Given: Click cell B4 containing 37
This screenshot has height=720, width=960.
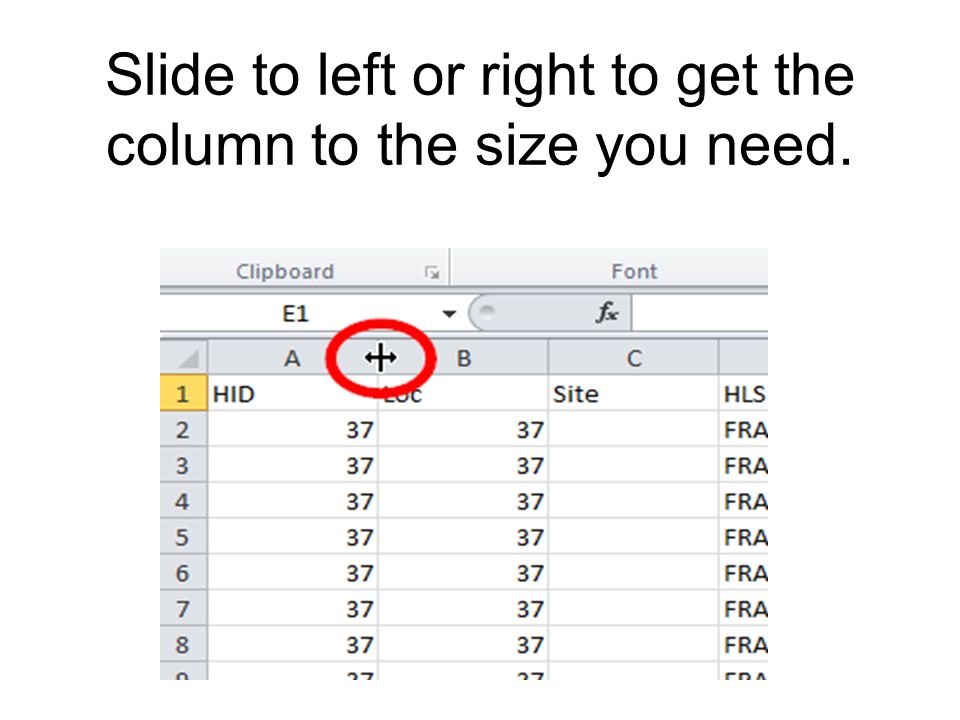Looking at the screenshot, I should pos(463,501).
